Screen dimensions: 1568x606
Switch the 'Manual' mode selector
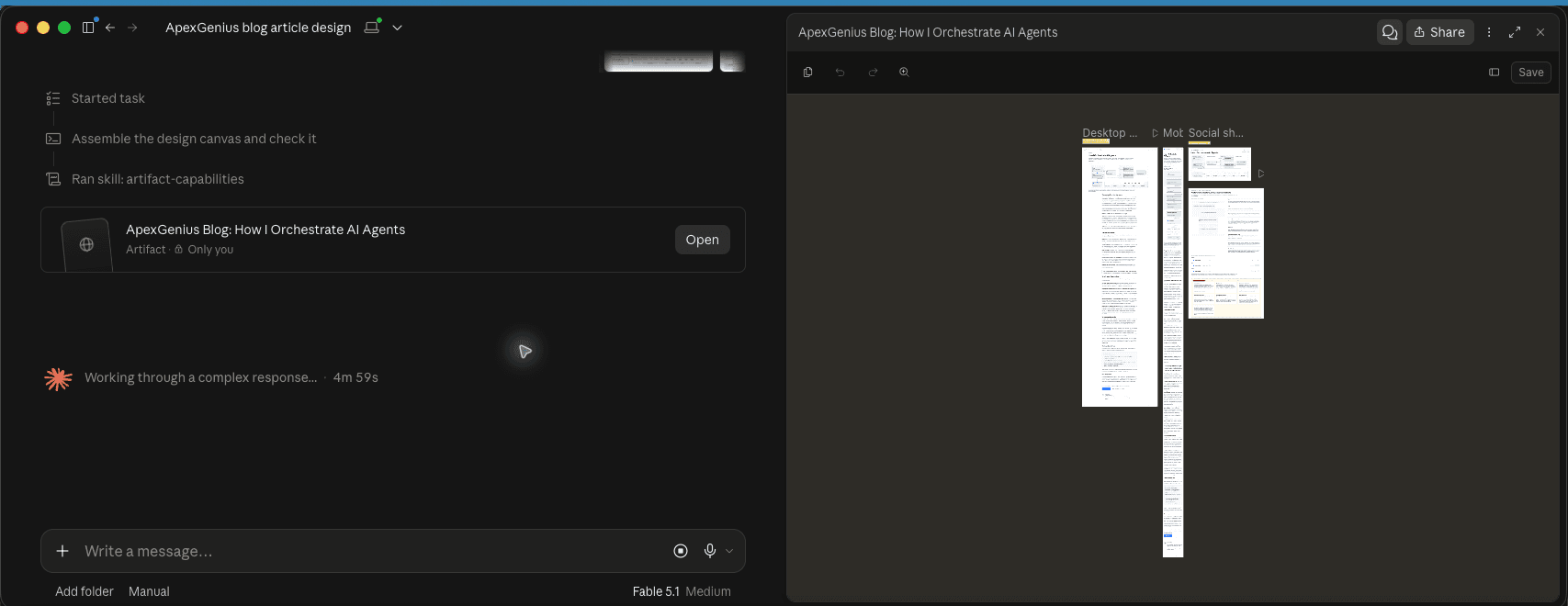coord(149,591)
